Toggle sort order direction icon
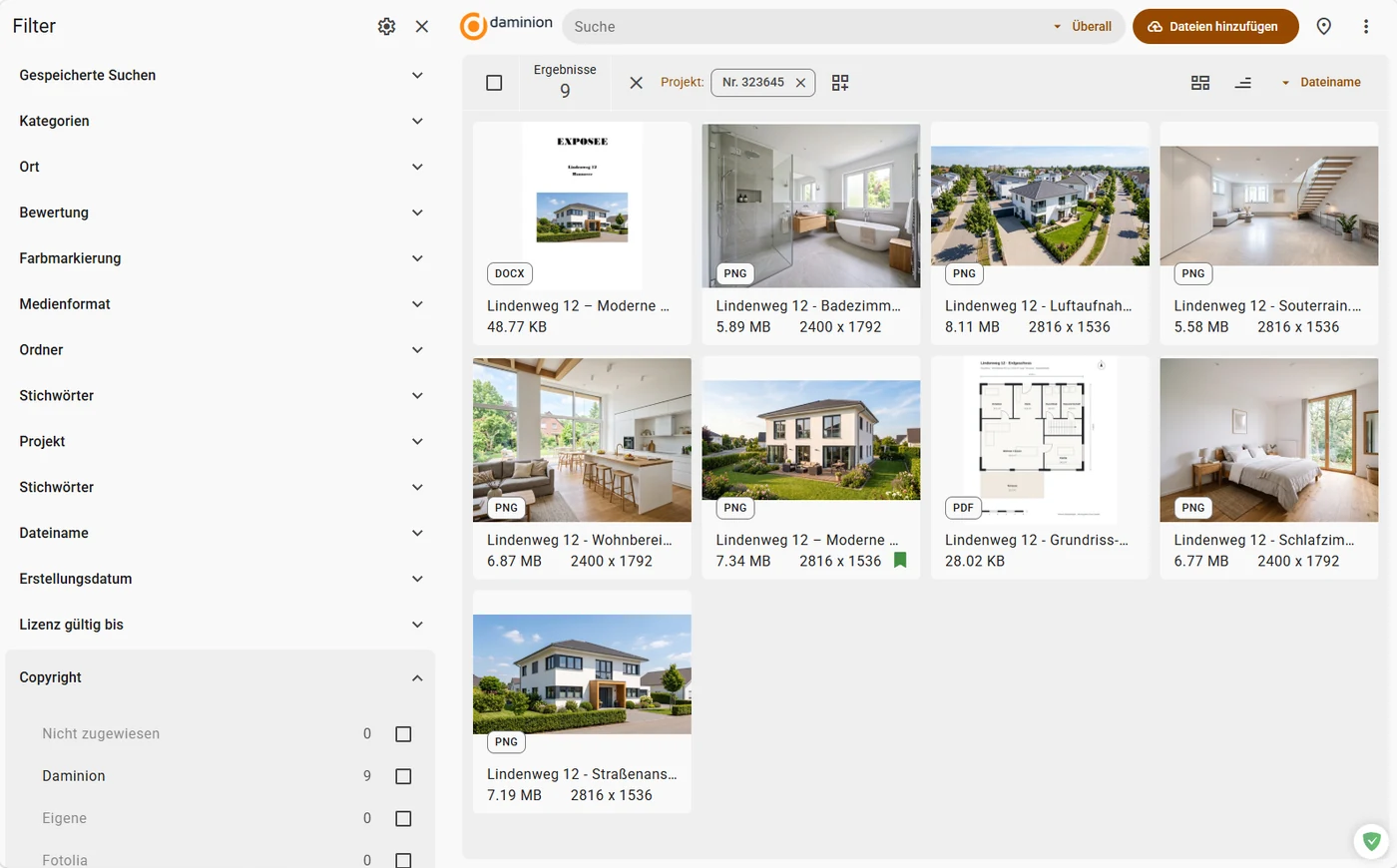 1242,83
